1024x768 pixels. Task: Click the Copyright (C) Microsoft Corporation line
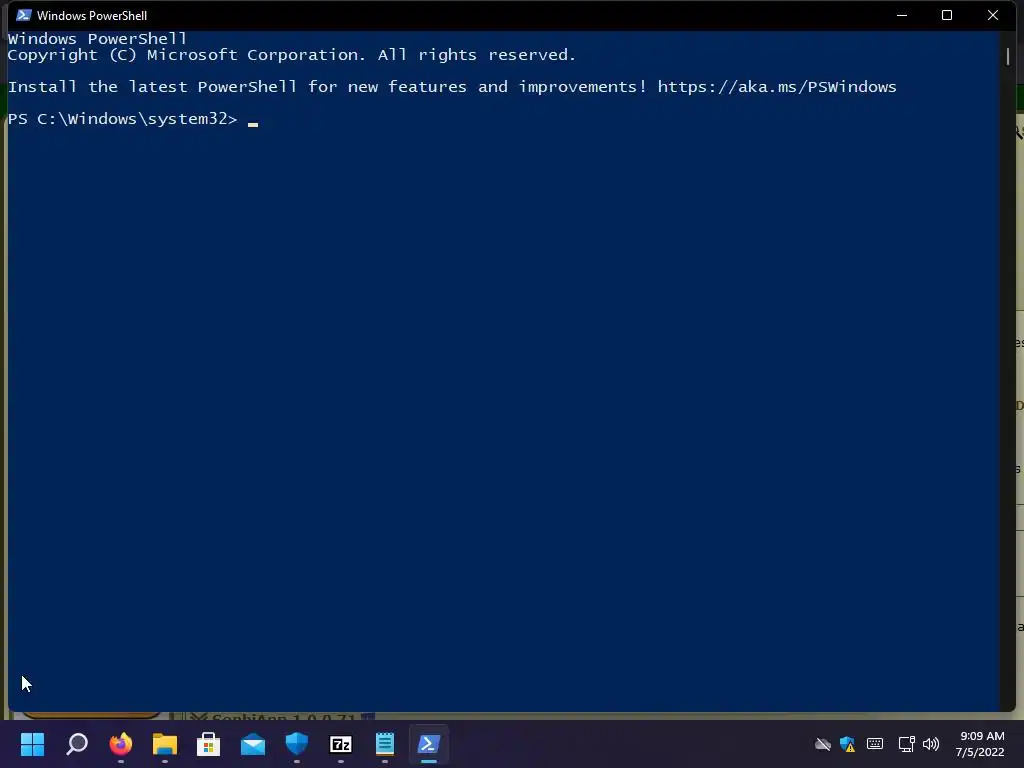pyautogui.click(x=292, y=55)
